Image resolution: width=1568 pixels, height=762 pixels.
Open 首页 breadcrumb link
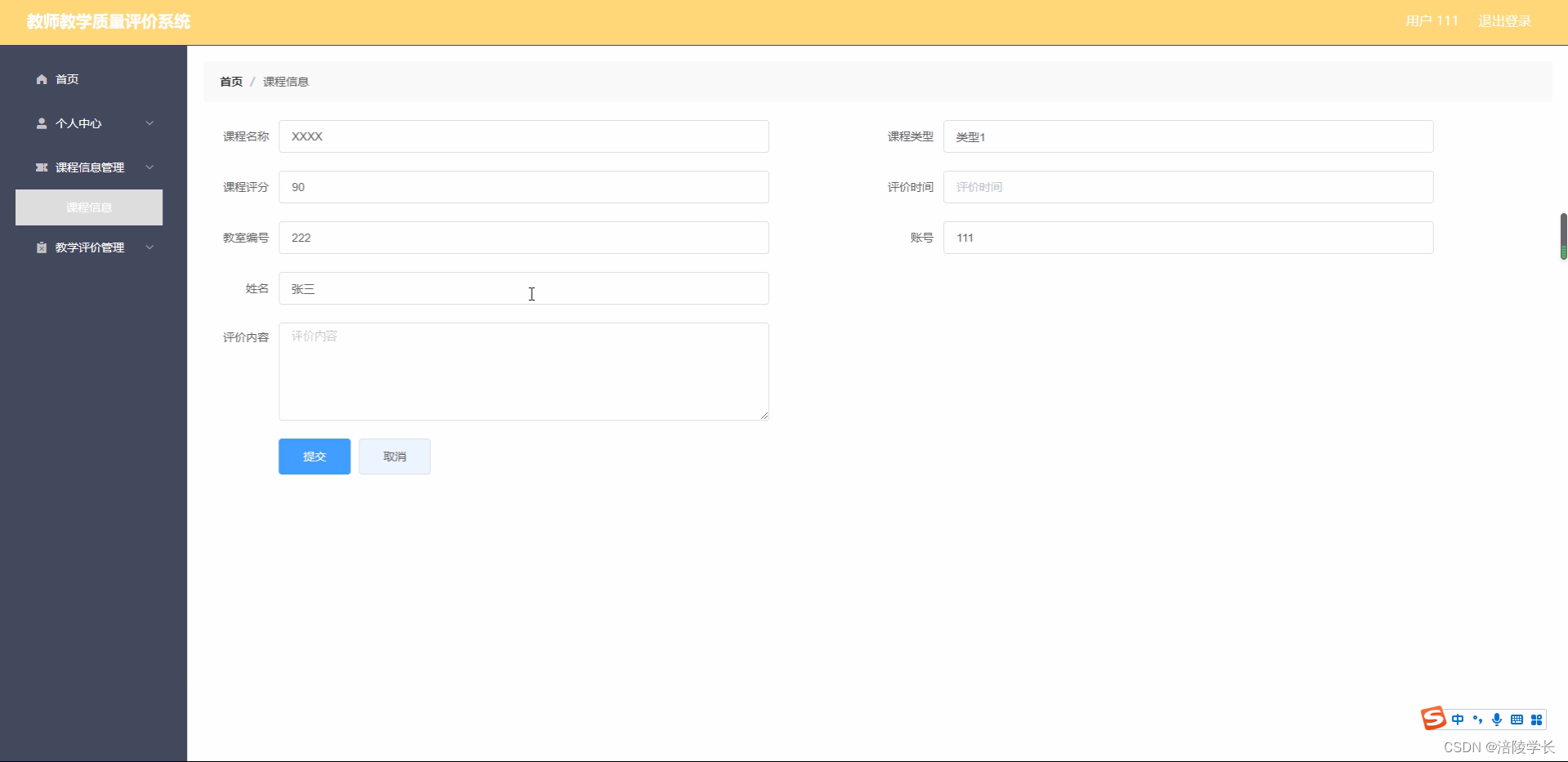pos(229,81)
